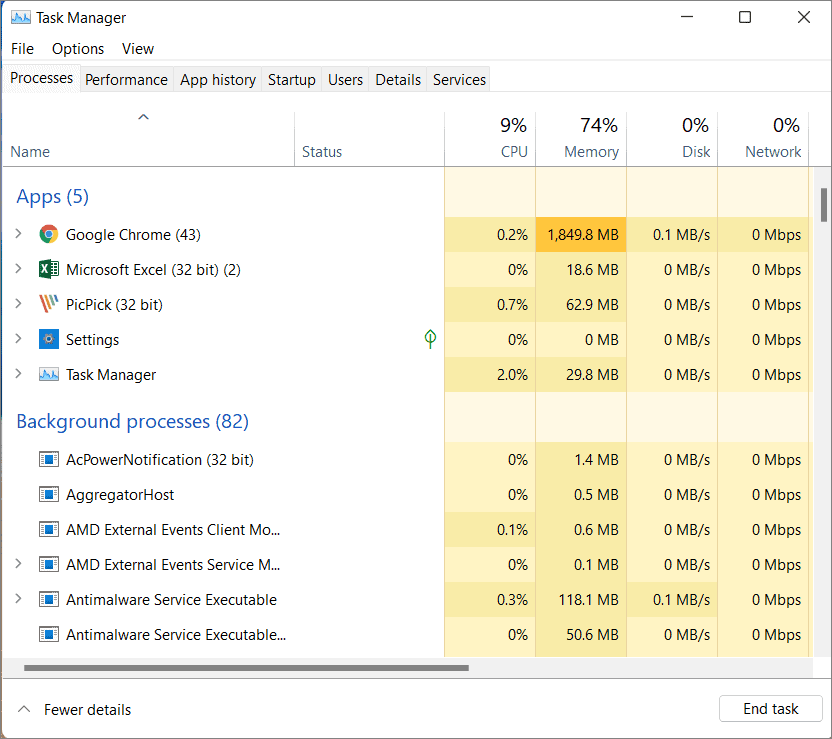Expand the AMD External Events Service entry
832x739 pixels.
(19, 563)
